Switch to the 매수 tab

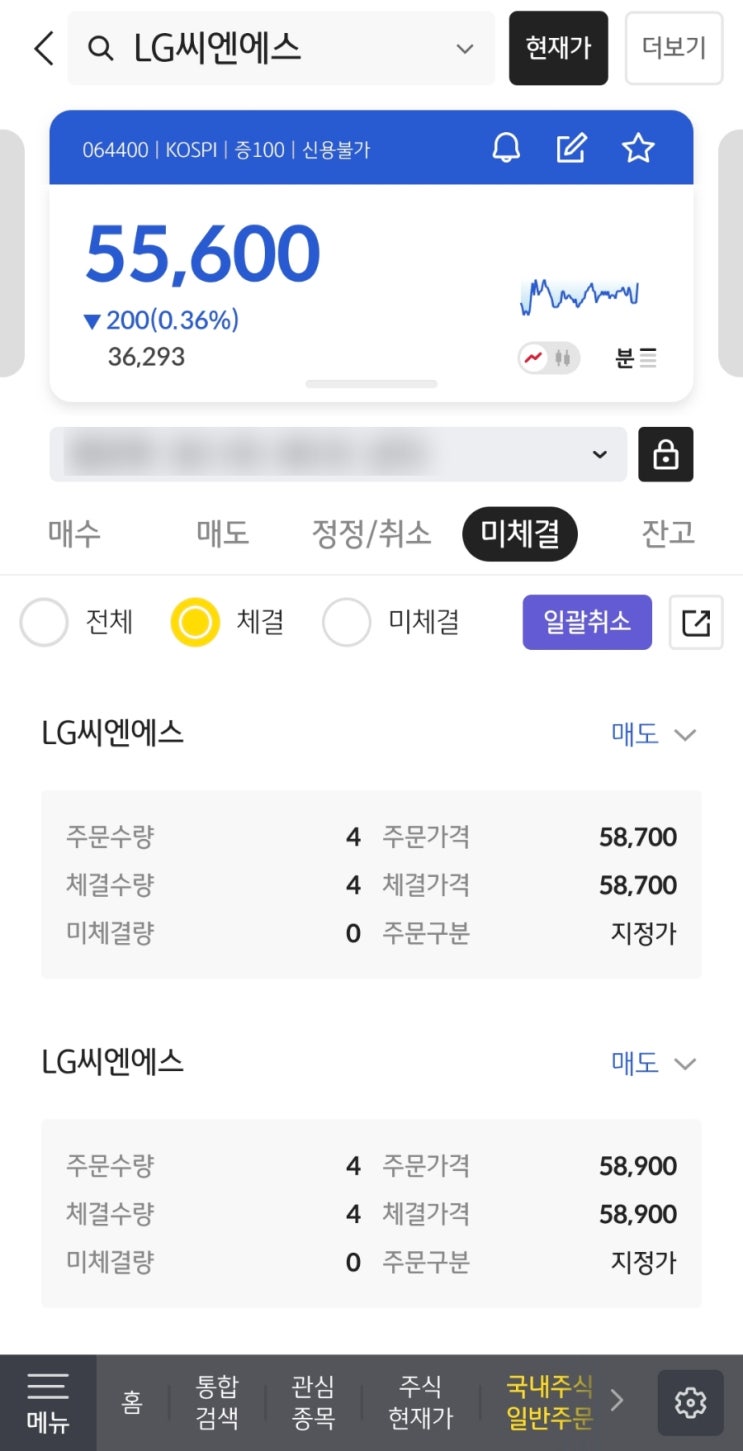click(75, 534)
